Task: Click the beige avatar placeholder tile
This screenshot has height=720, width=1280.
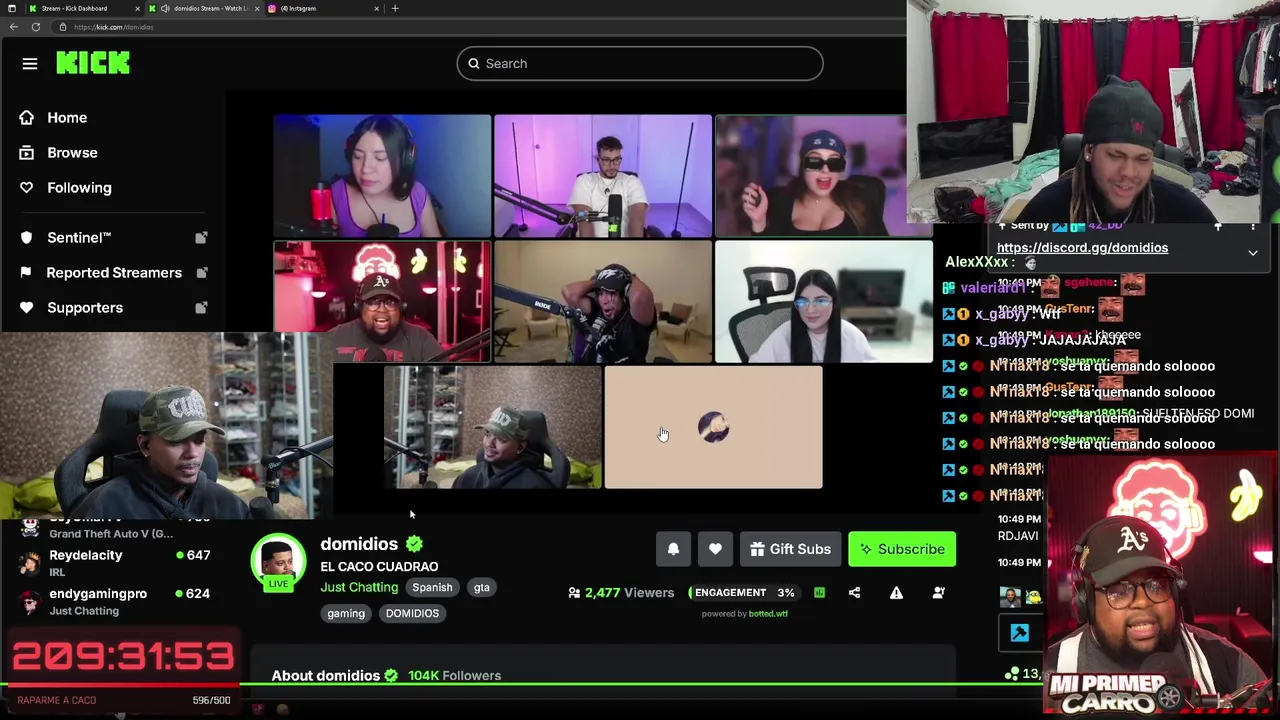Action: point(713,427)
